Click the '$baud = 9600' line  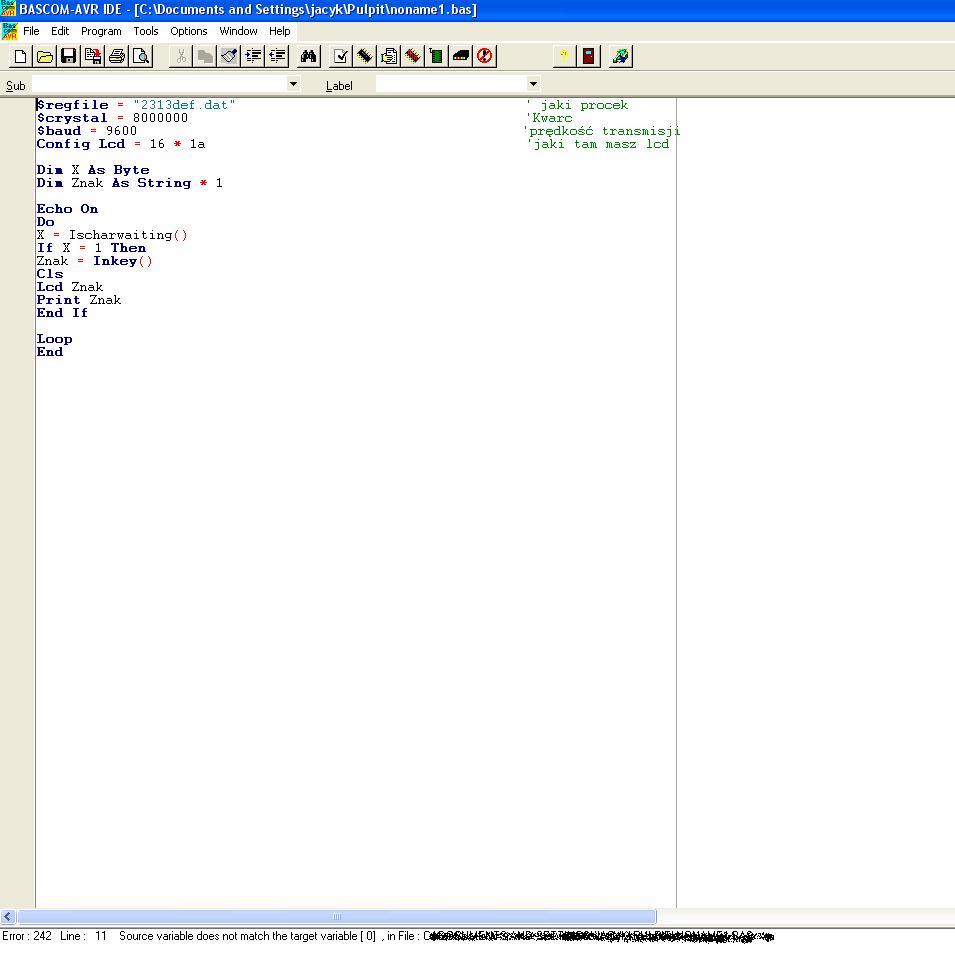pyautogui.click(x=86, y=131)
